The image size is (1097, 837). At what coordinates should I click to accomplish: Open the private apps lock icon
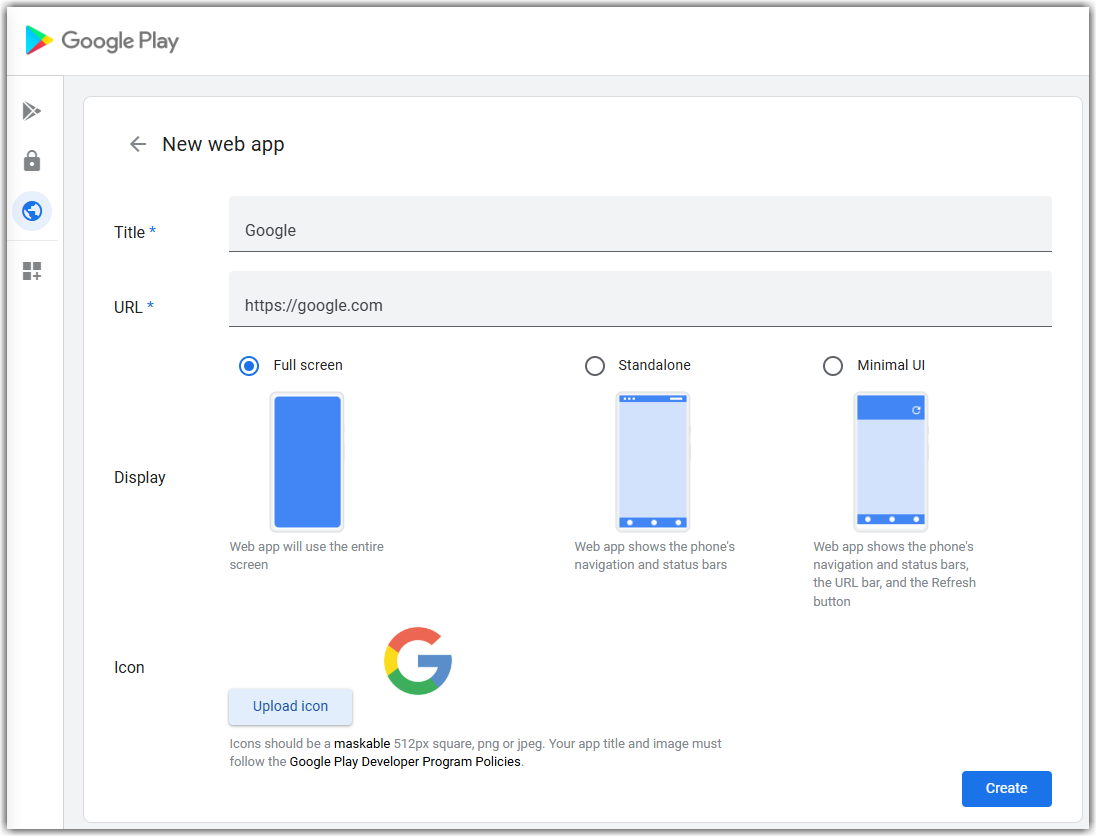click(x=31, y=161)
